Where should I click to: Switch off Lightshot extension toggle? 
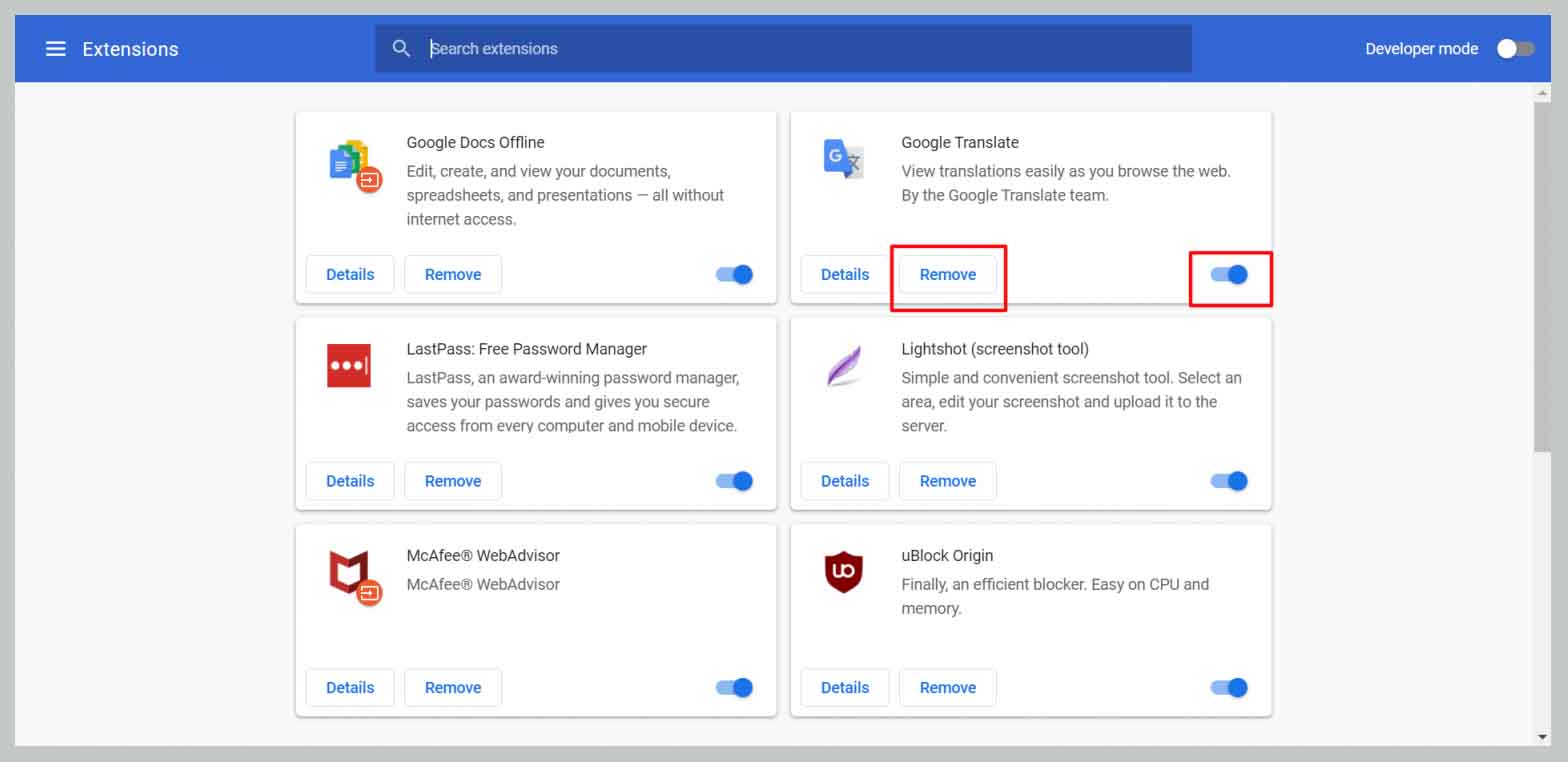1229,481
